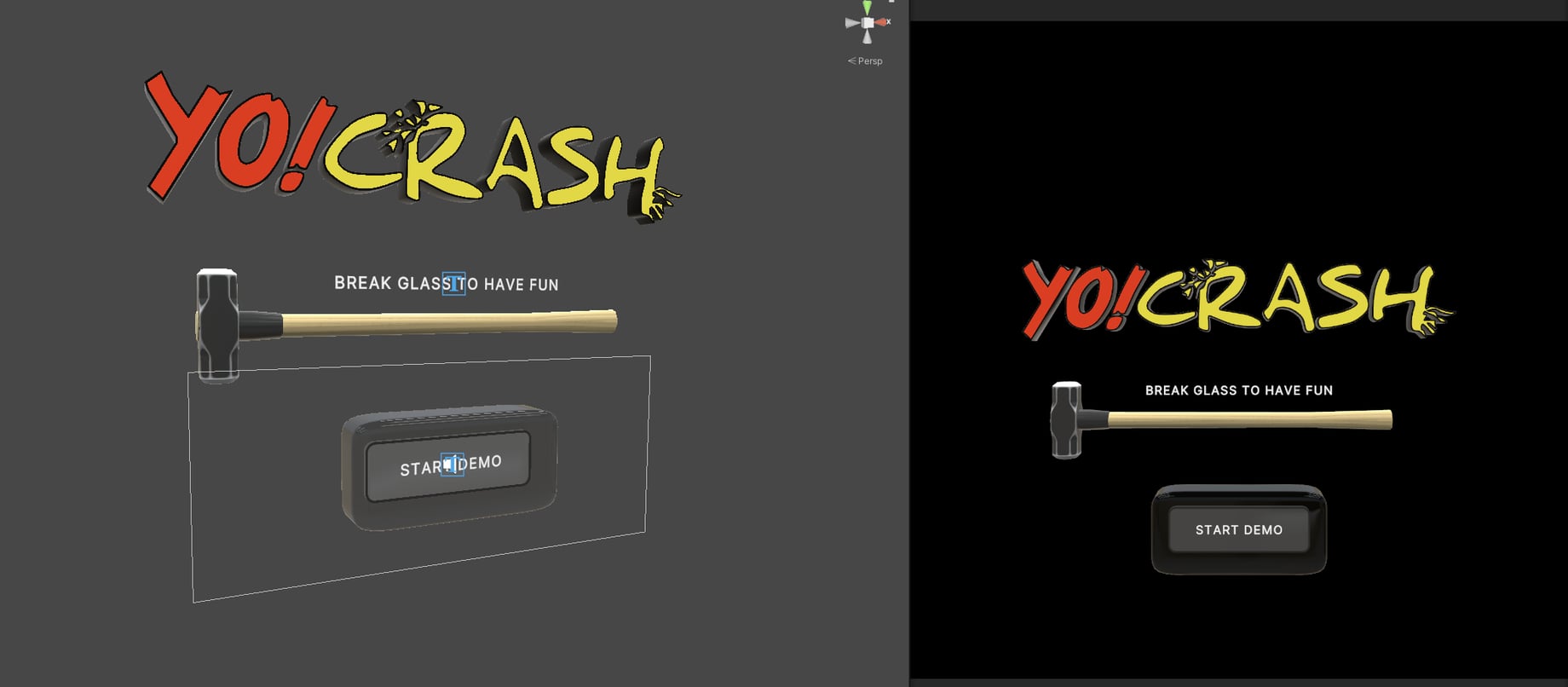Select the sledgehammer head in Scene view
This screenshot has width=1568, height=687.
coord(217,325)
